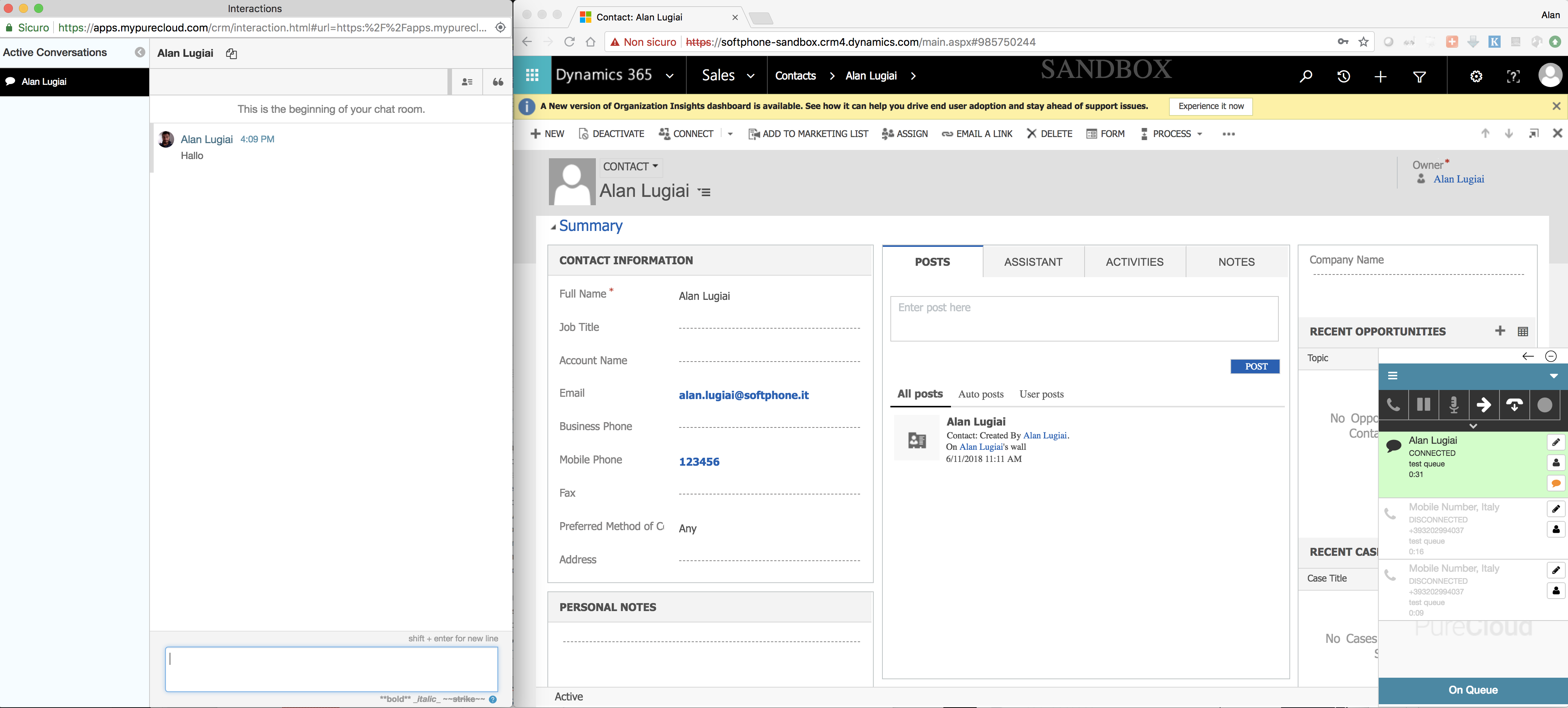Expand the softphone call controls chevron
The height and width of the screenshot is (708, 1568).
click(x=1473, y=426)
